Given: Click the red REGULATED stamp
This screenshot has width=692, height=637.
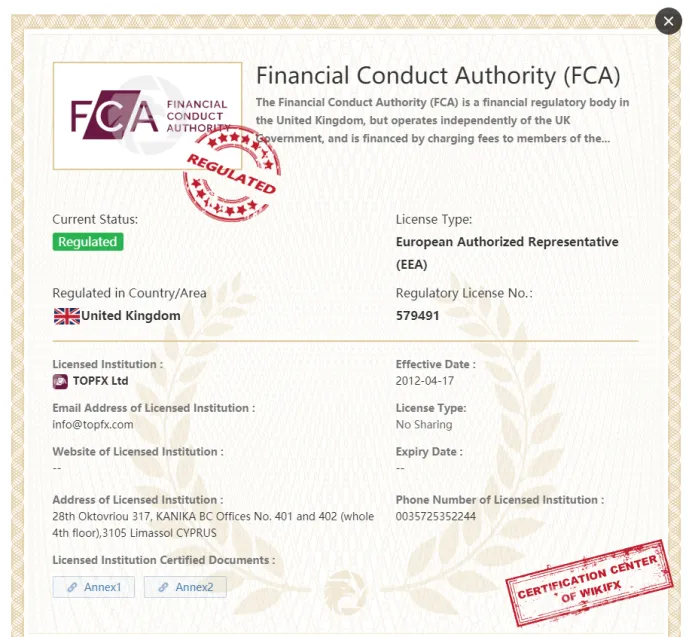Looking at the screenshot, I should coord(232,174).
